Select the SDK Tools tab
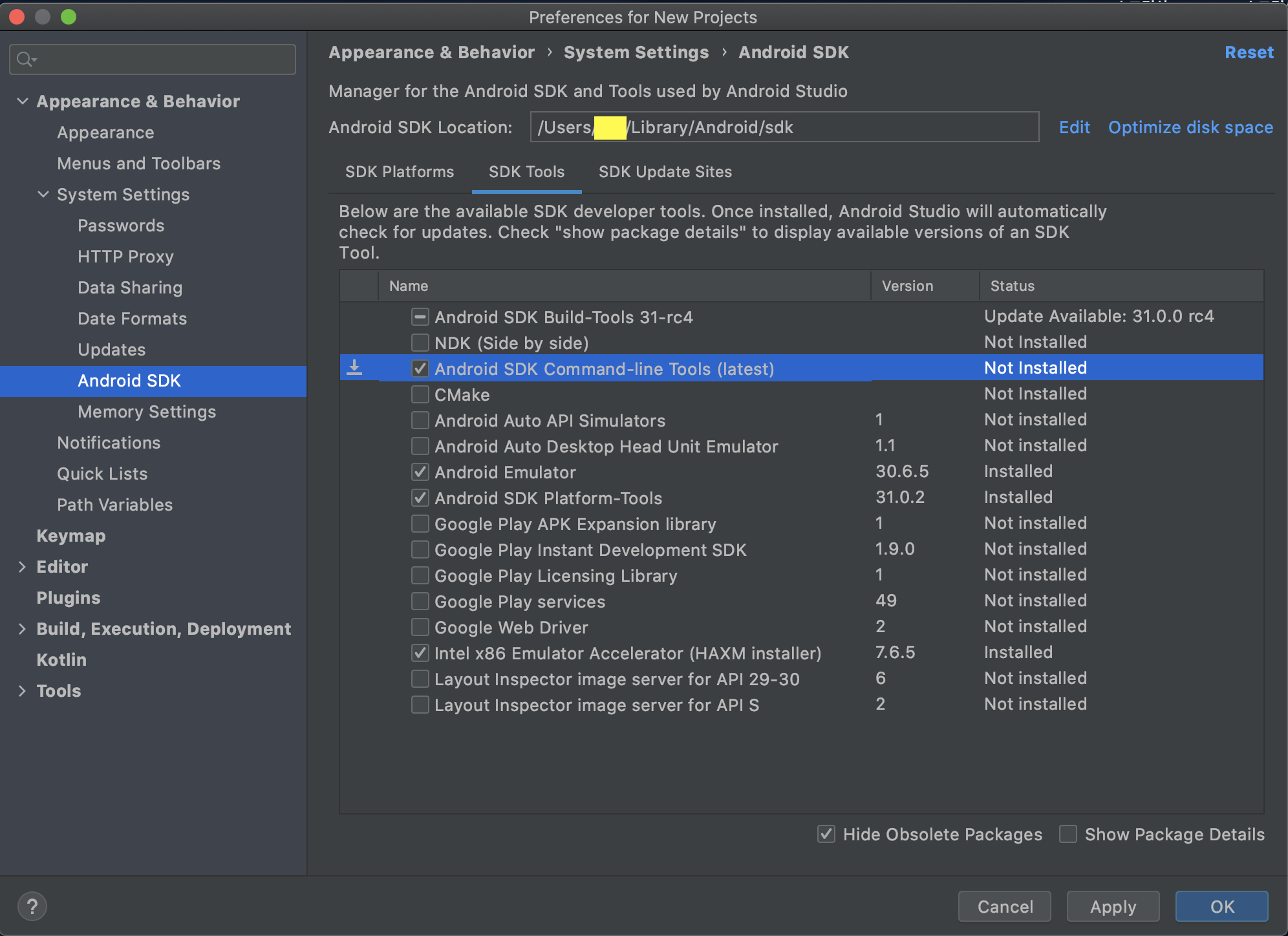The image size is (1288, 936). tap(526, 172)
